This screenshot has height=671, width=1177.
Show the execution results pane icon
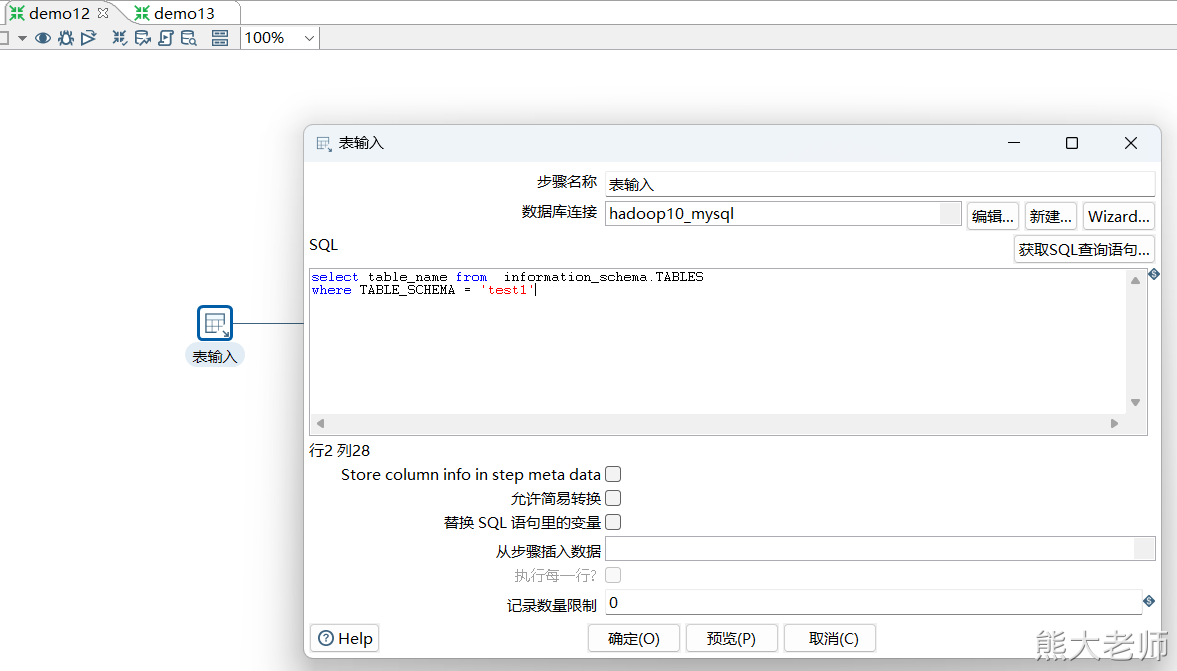coord(220,38)
